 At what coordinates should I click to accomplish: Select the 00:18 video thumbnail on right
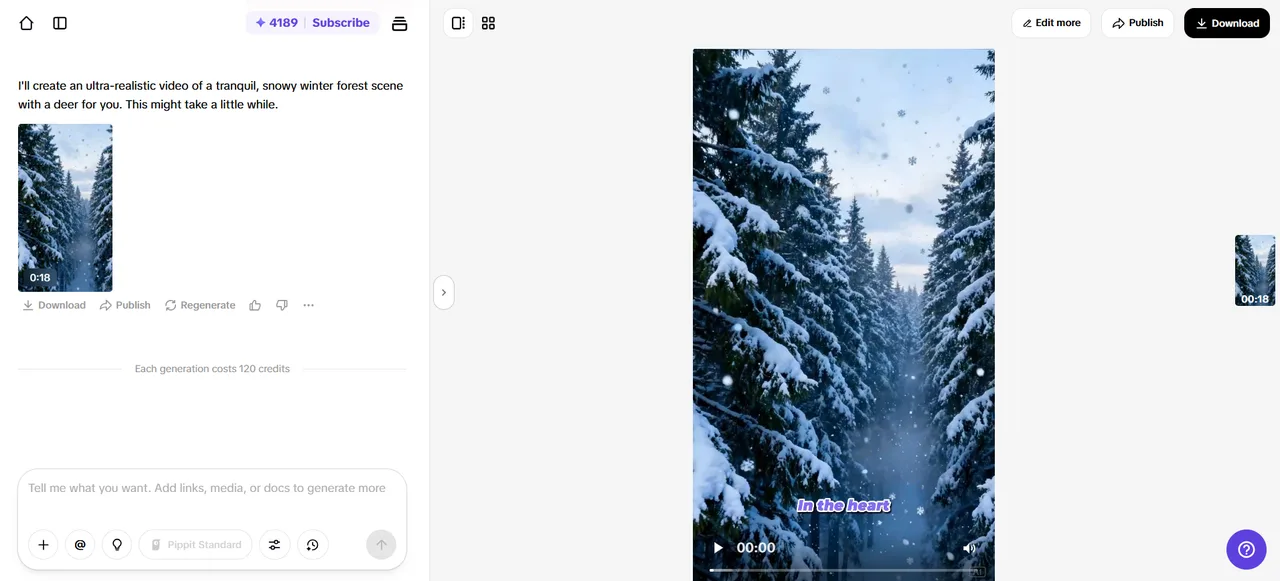(x=1255, y=270)
